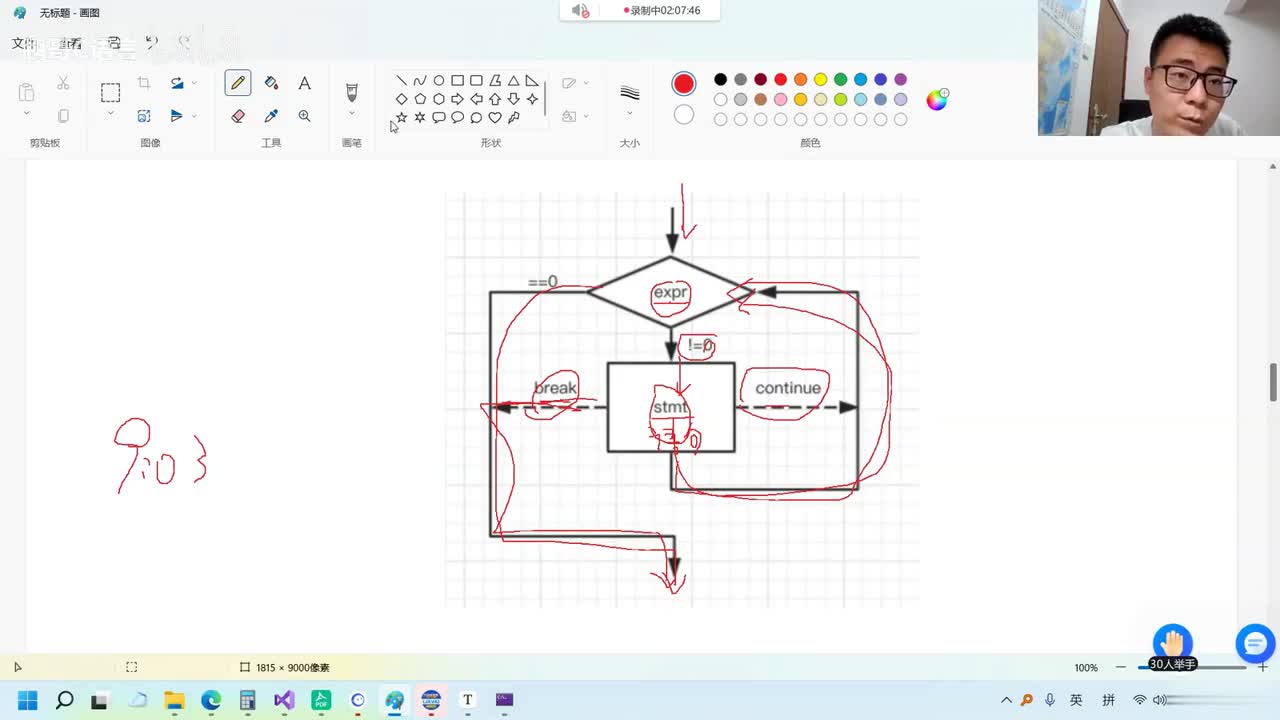
Task: Open File Explorer from the taskbar
Action: click(174, 700)
